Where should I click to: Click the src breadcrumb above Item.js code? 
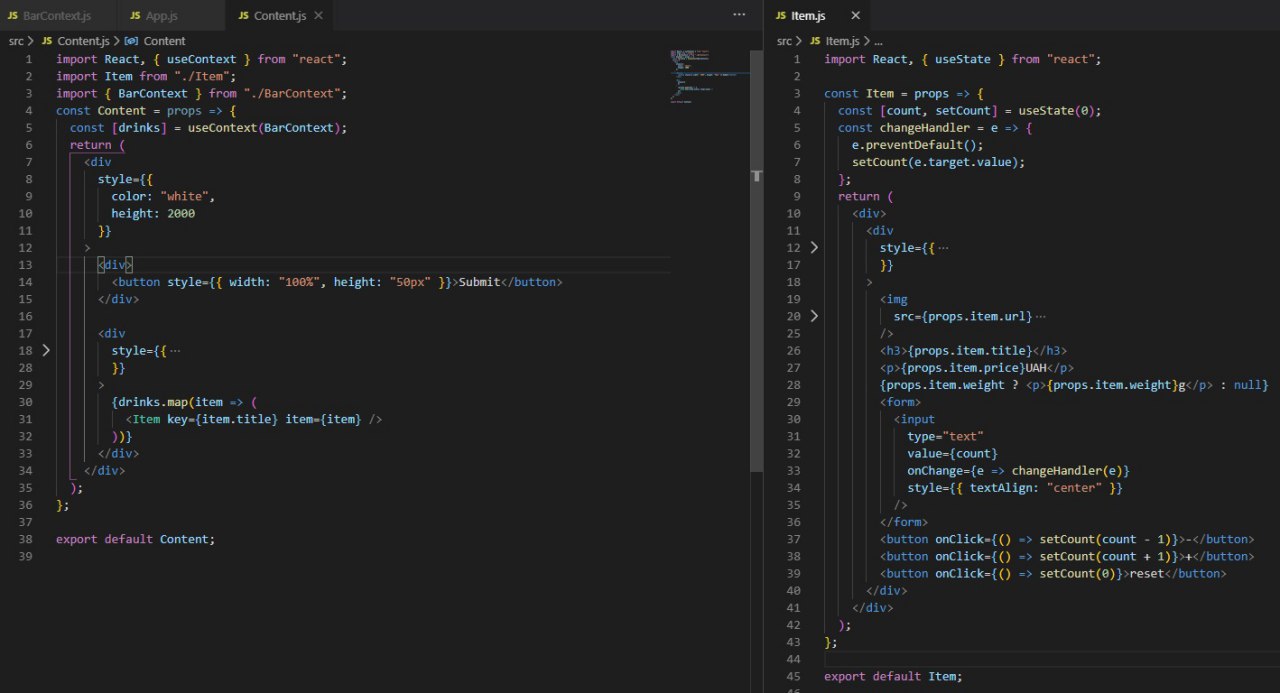(784, 41)
